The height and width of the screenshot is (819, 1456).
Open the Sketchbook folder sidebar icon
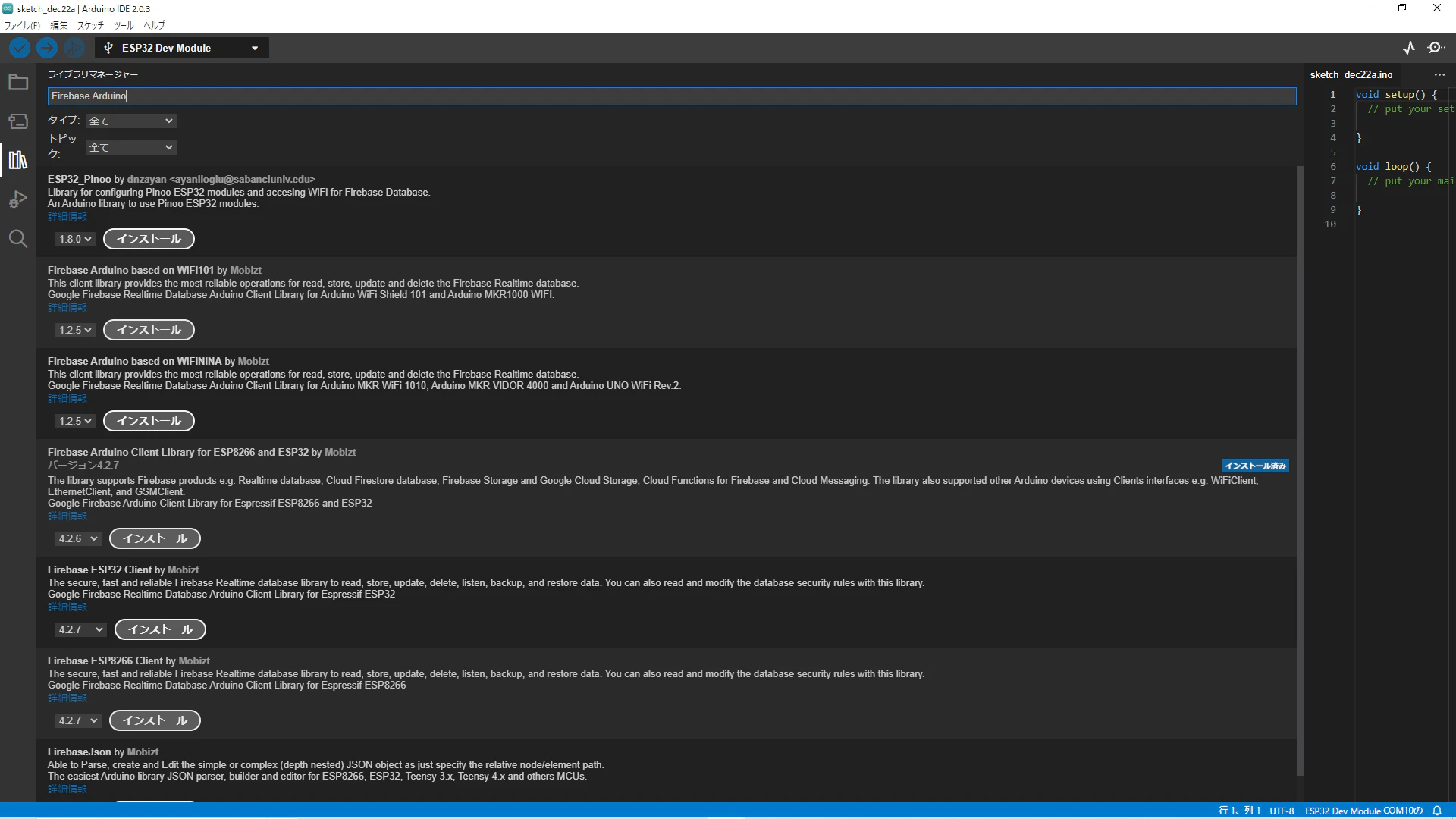pyautogui.click(x=18, y=82)
